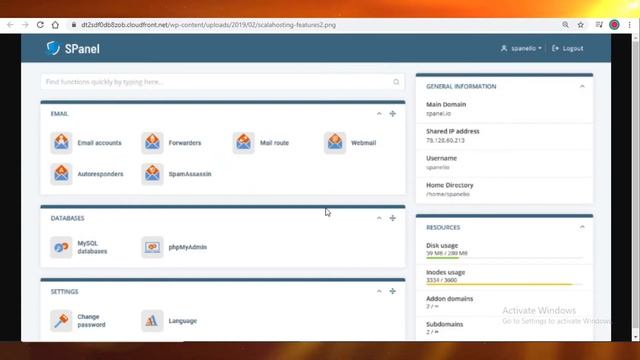The image size is (640, 360).
Task: Open the SpamAssassin icon
Action: click(152, 174)
